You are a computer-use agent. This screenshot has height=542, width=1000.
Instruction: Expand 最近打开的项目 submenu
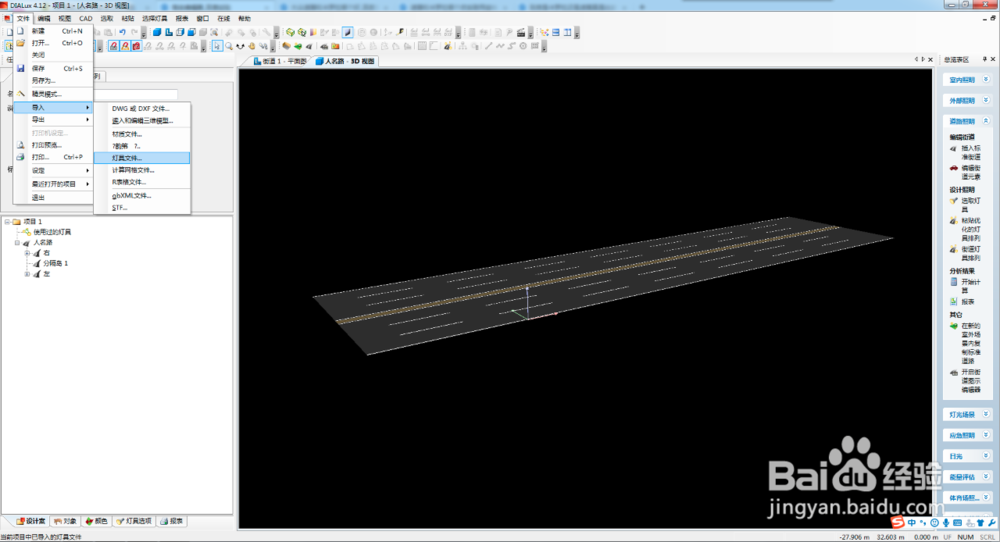point(54,184)
